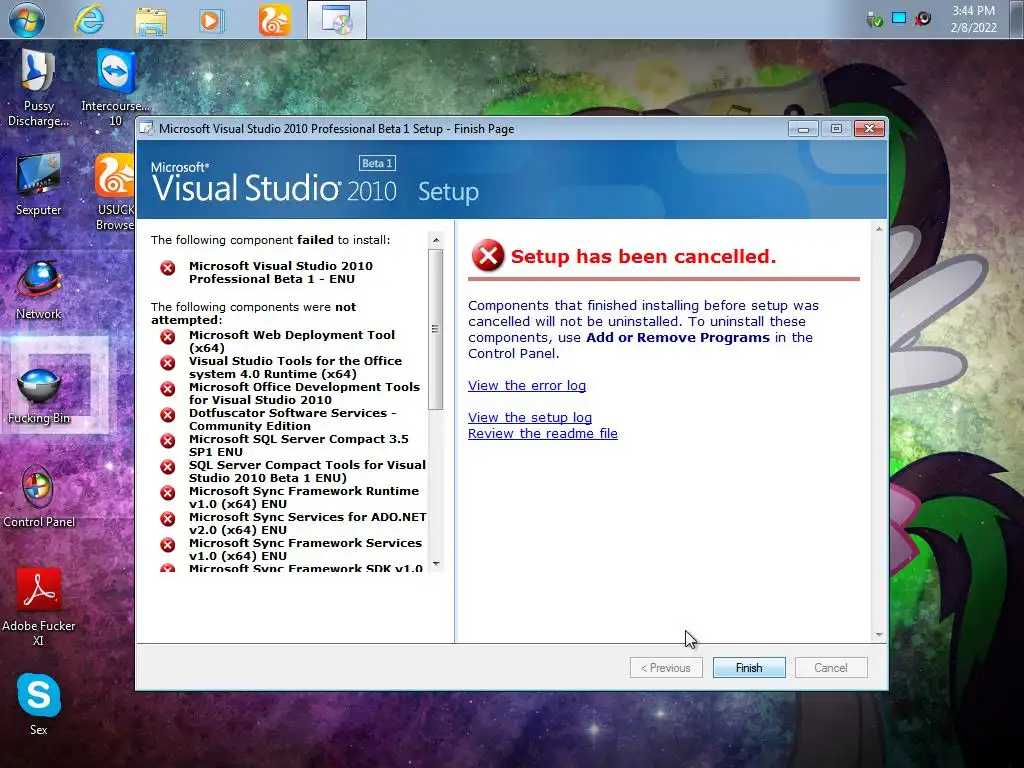Open the View the setup log link
Viewport: 1024px width, 768px height.
[x=530, y=417]
